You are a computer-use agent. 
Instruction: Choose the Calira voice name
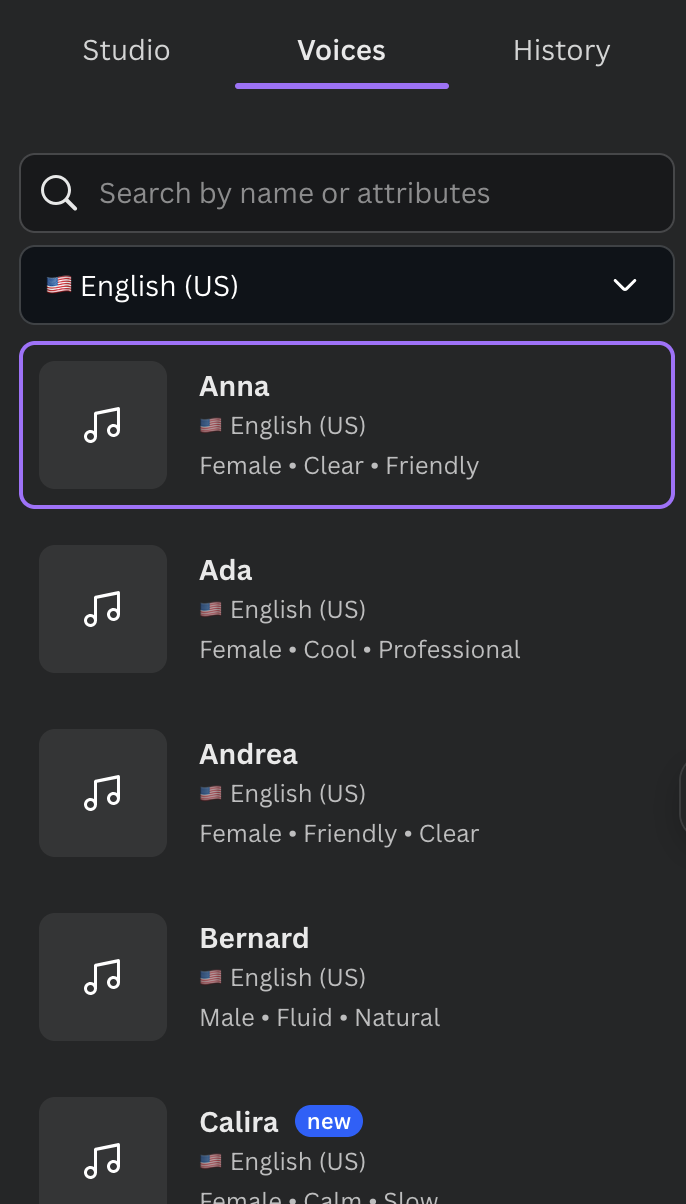pos(239,1122)
